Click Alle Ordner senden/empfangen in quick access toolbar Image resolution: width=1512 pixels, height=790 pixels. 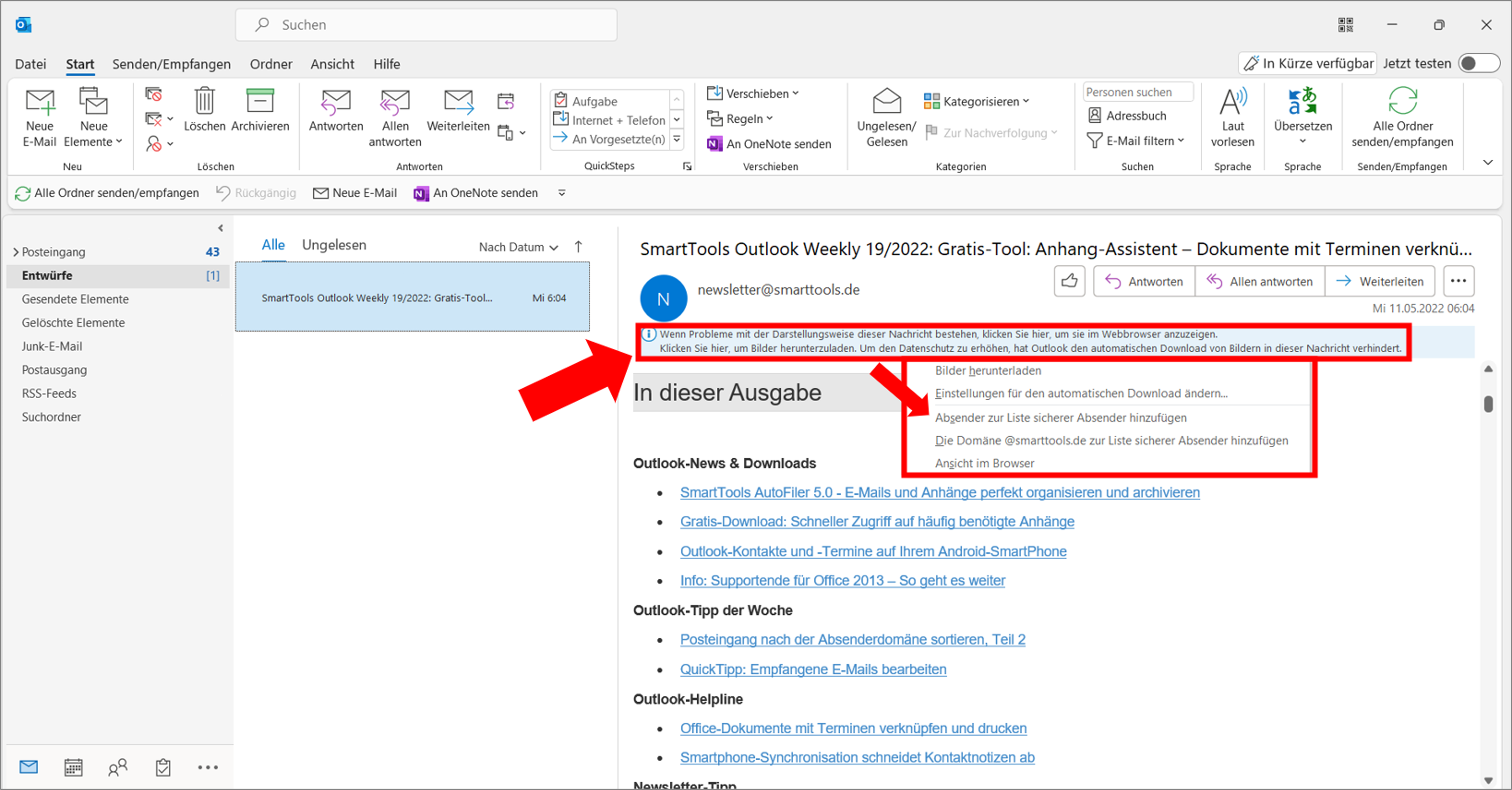pos(107,193)
